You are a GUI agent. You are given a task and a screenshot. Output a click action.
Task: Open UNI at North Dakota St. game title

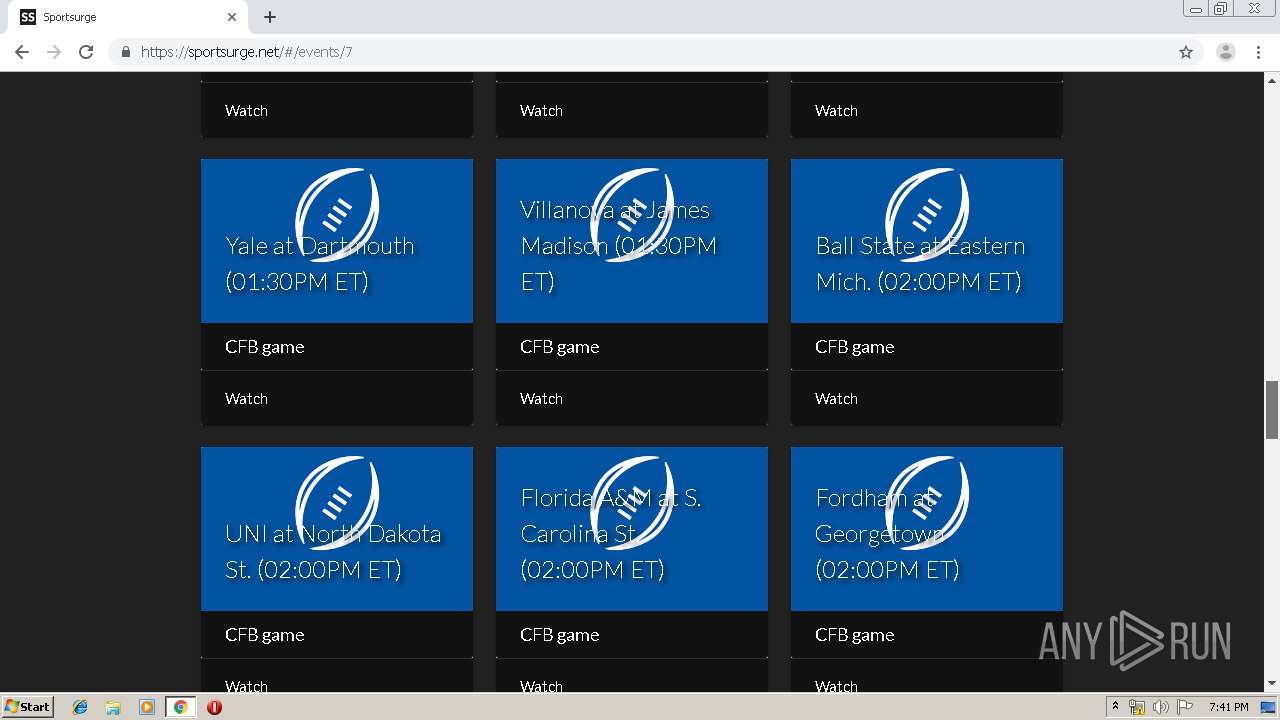tap(333, 552)
